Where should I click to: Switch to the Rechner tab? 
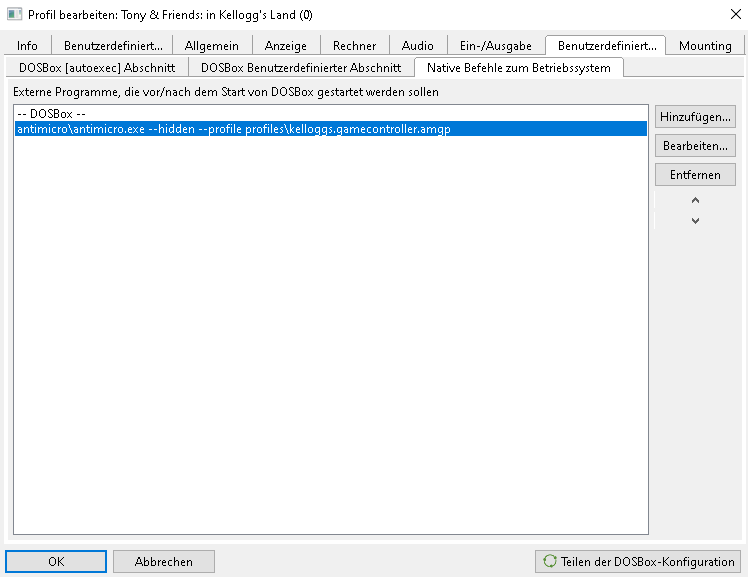click(355, 46)
